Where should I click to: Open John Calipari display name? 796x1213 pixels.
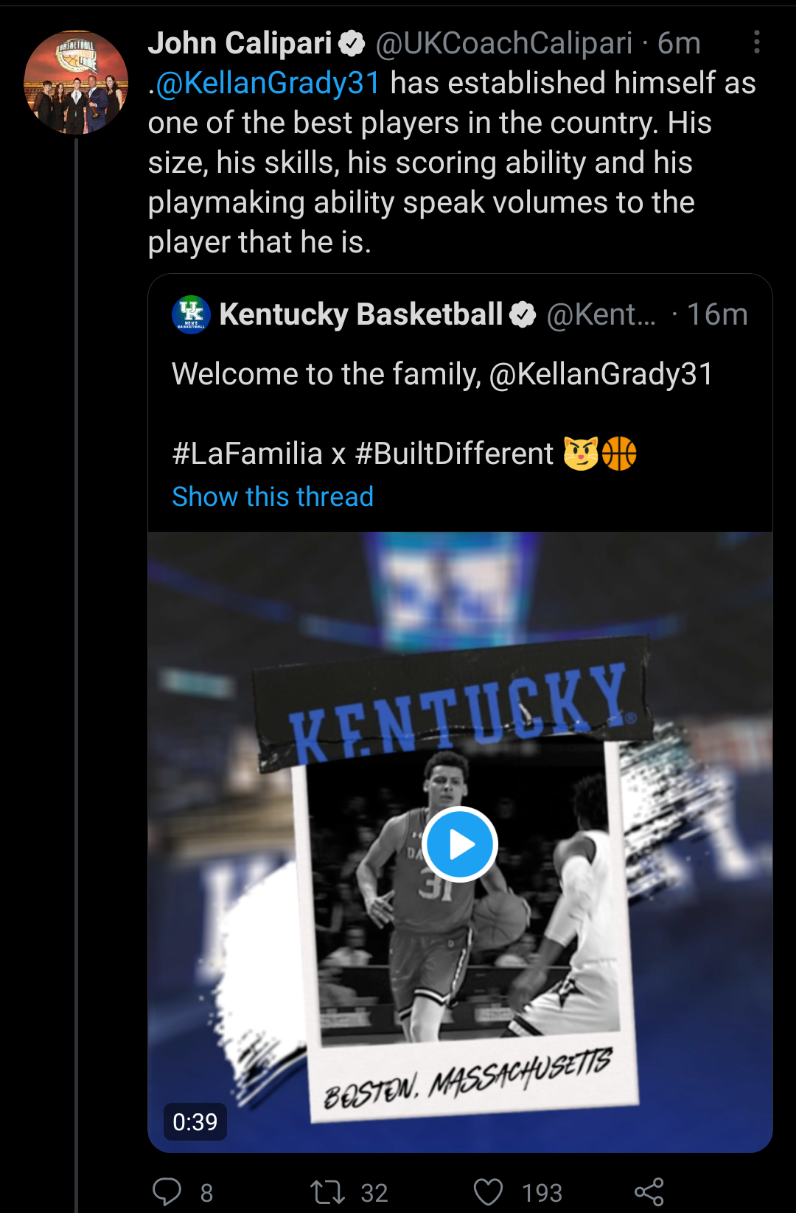coord(239,42)
